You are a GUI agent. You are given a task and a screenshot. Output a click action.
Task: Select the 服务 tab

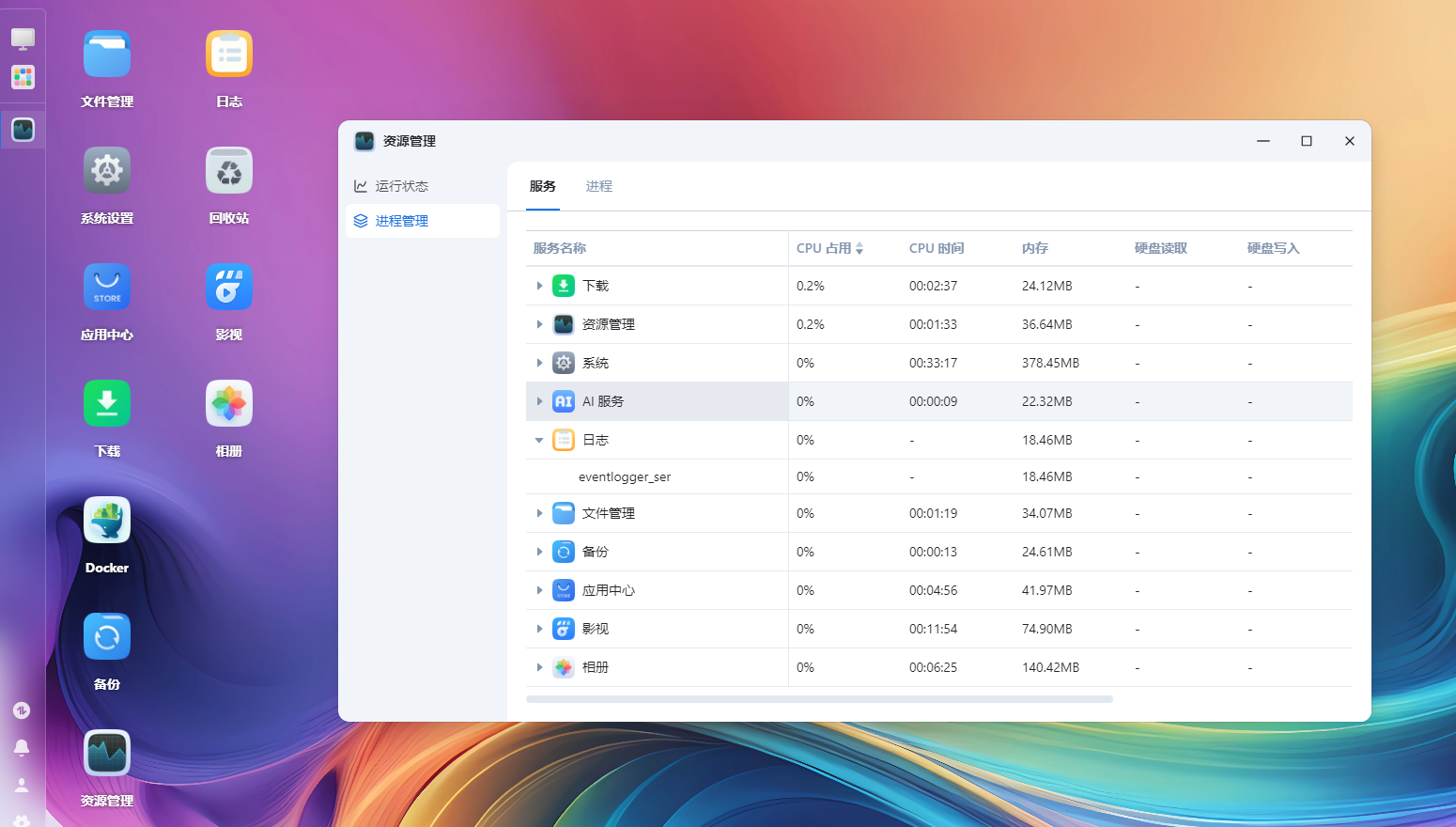(543, 186)
